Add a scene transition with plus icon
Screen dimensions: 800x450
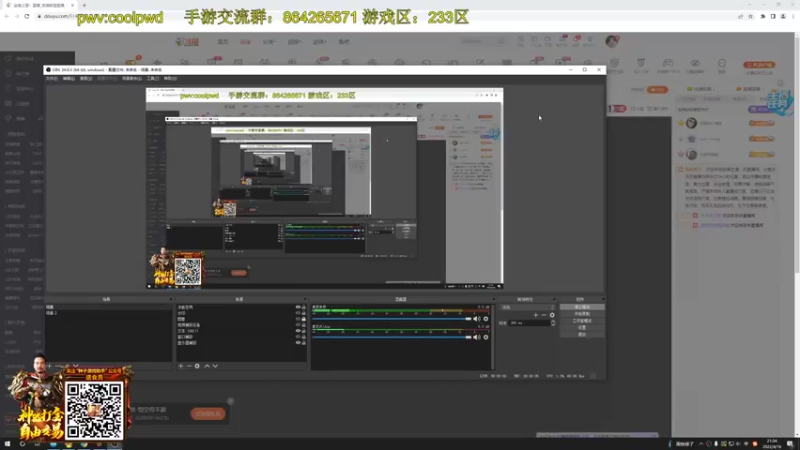pos(536,315)
